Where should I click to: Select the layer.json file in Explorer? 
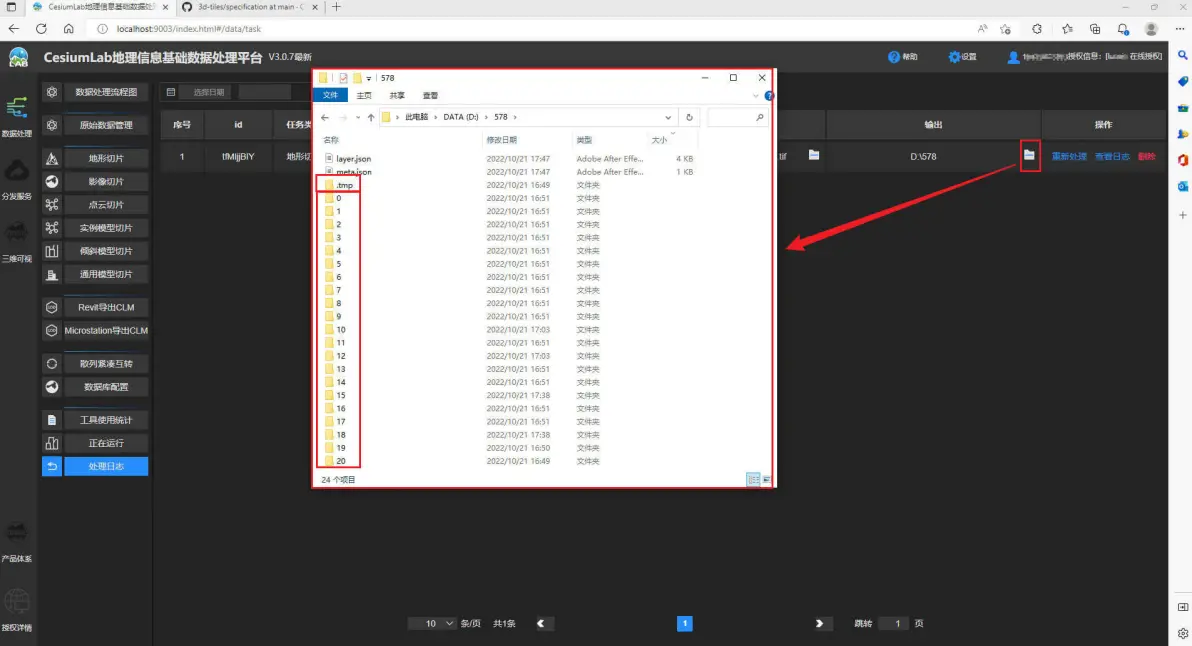(x=353, y=159)
